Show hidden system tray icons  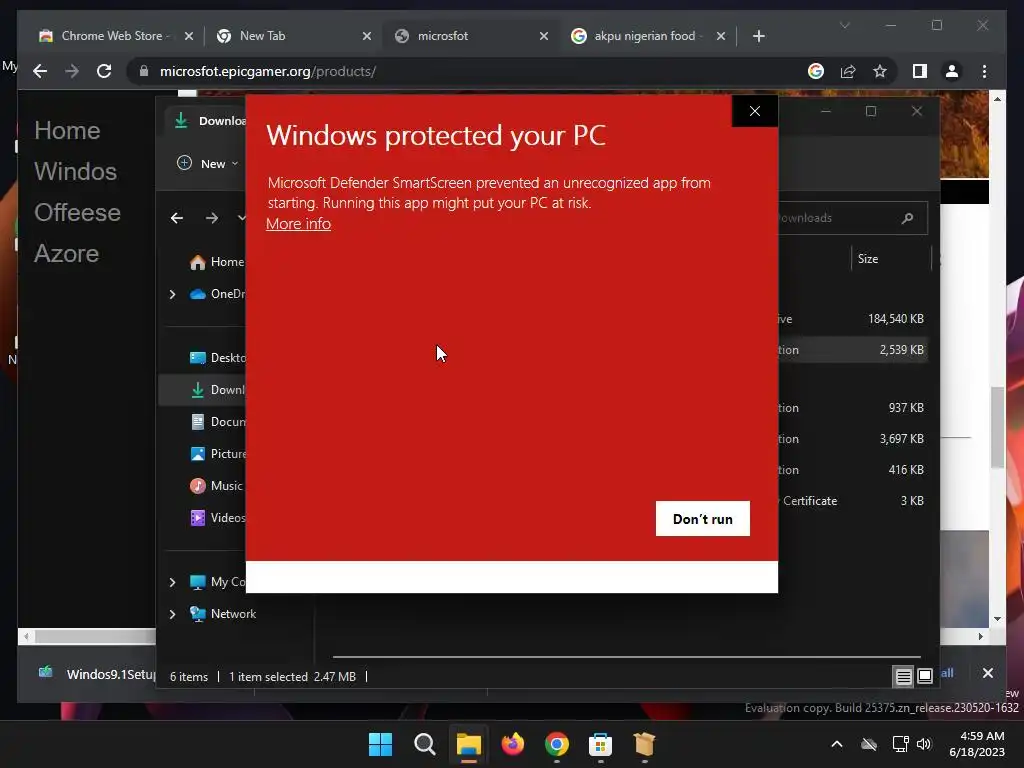[x=837, y=744]
